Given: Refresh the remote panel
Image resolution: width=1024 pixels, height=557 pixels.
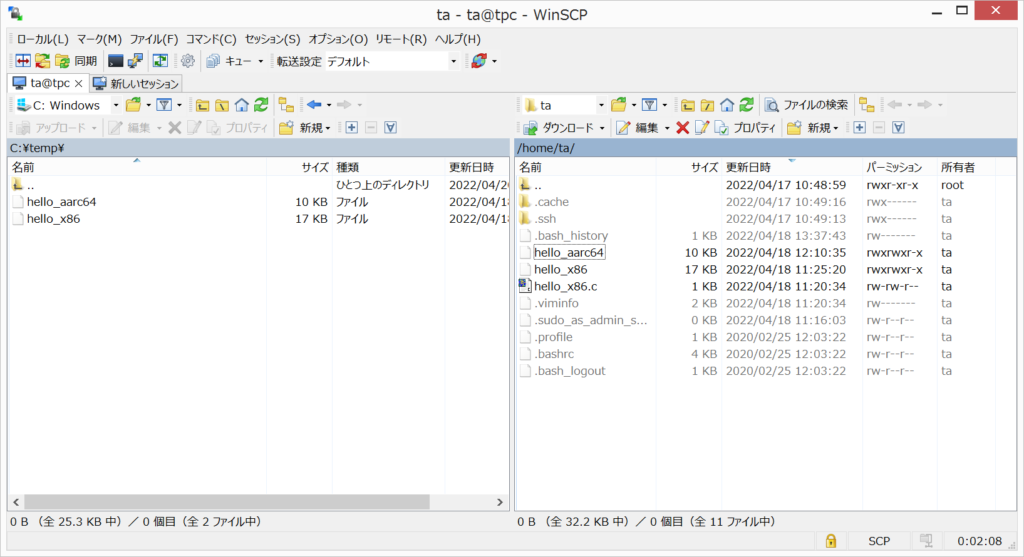Looking at the screenshot, I should click(746, 105).
